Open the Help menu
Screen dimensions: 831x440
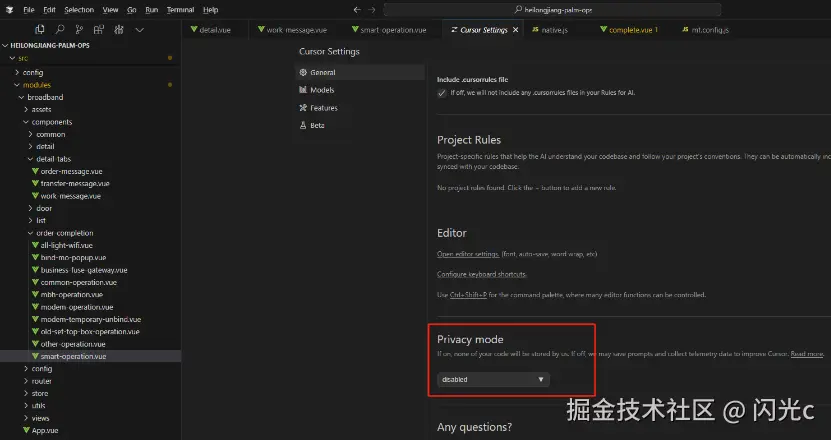click(210, 10)
